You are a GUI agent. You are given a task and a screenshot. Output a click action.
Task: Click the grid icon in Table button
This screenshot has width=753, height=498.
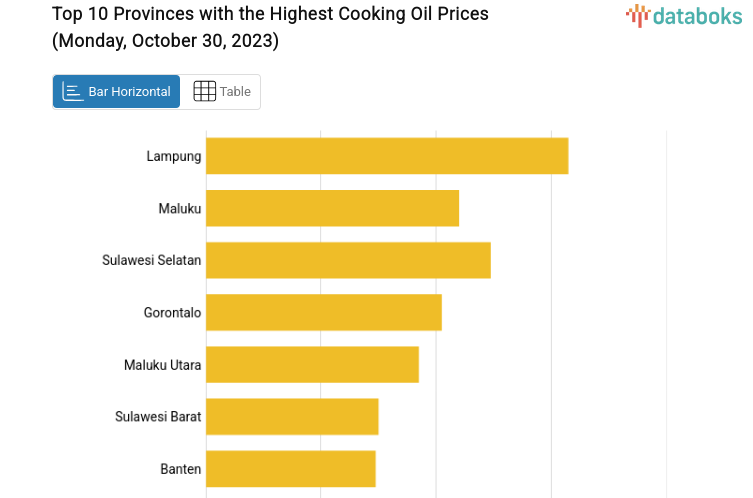[204, 92]
